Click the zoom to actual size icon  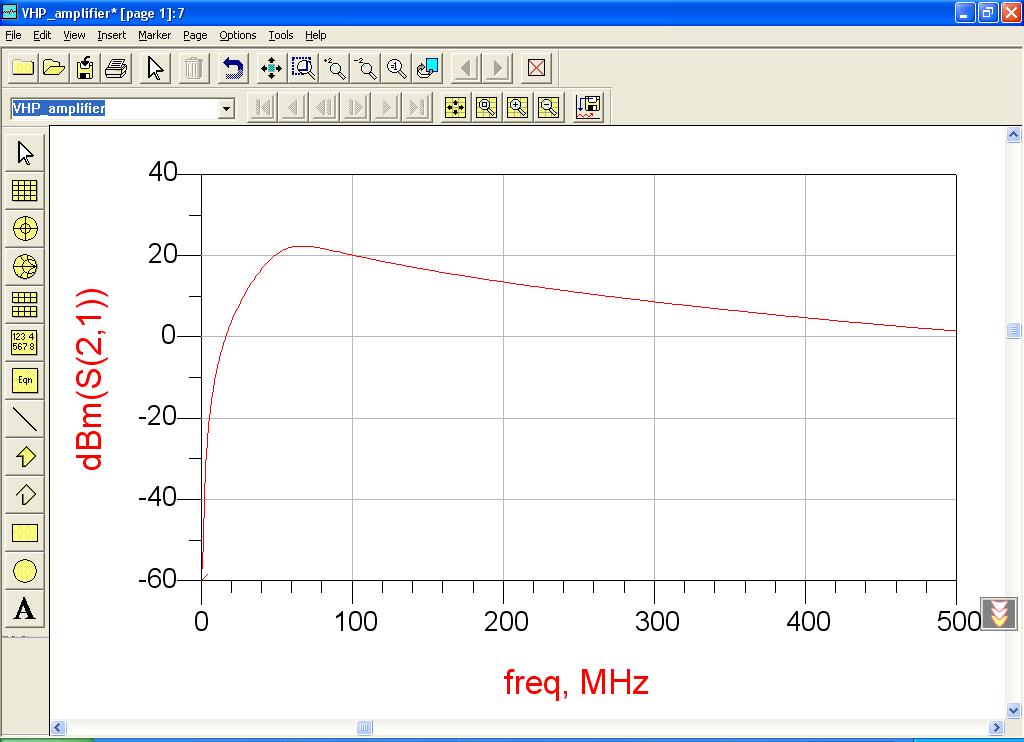click(x=396, y=68)
